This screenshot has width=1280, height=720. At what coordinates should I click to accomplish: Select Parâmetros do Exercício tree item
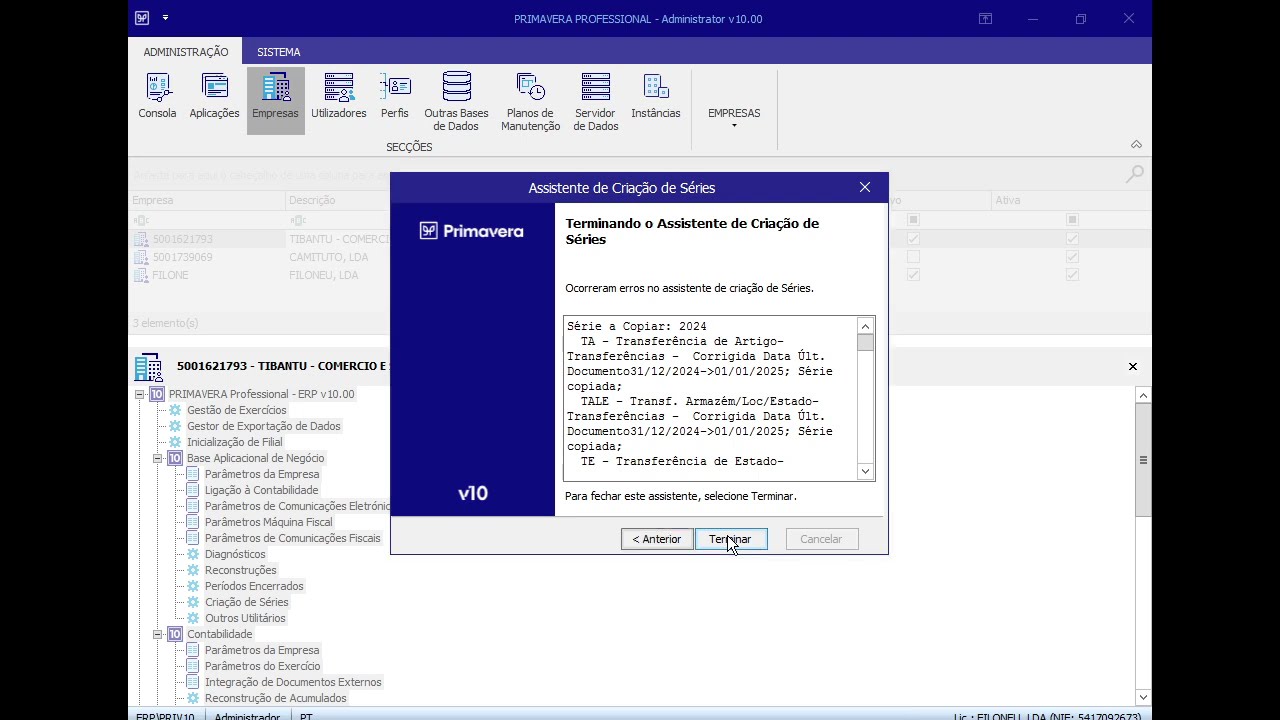point(262,666)
